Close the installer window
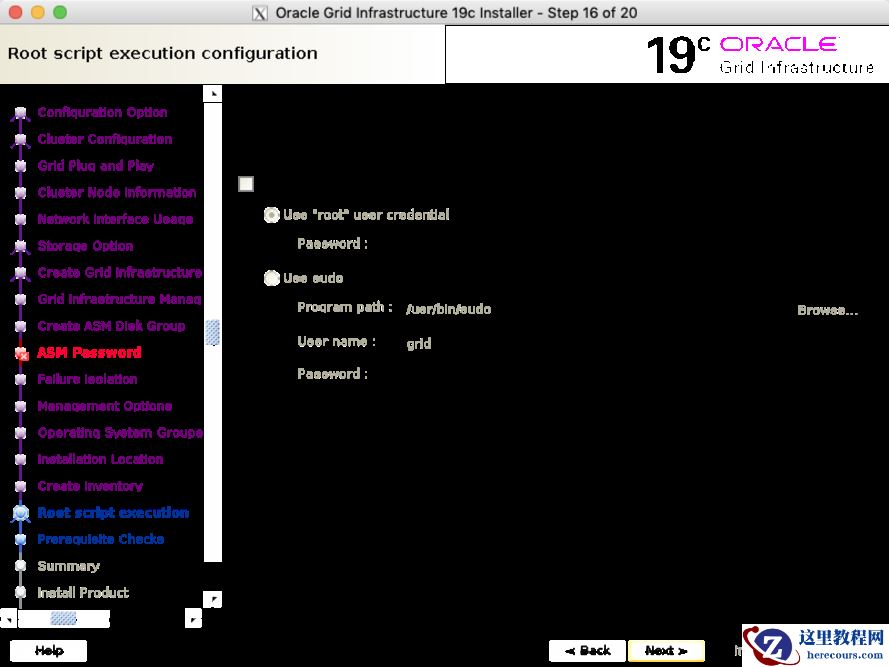The image size is (889, 667). pyautogui.click(x=15, y=12)
